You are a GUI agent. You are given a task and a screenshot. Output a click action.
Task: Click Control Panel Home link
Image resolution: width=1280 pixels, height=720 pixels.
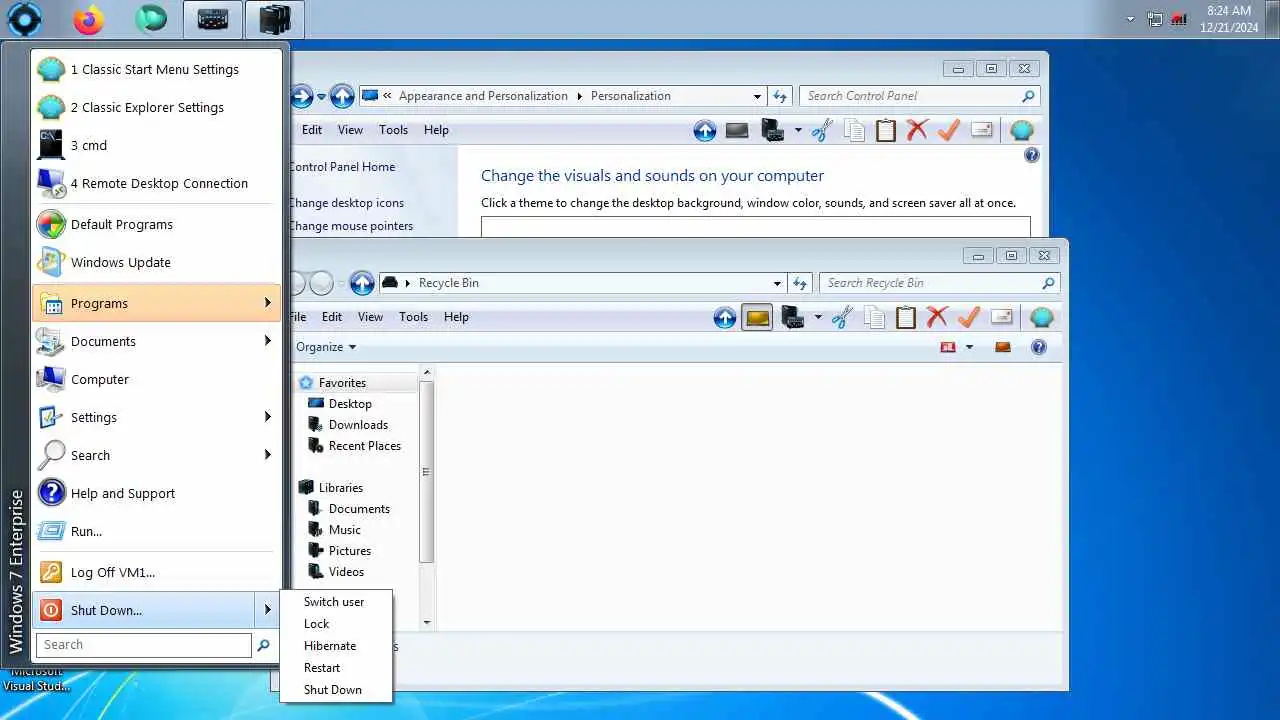coord(341,167)
